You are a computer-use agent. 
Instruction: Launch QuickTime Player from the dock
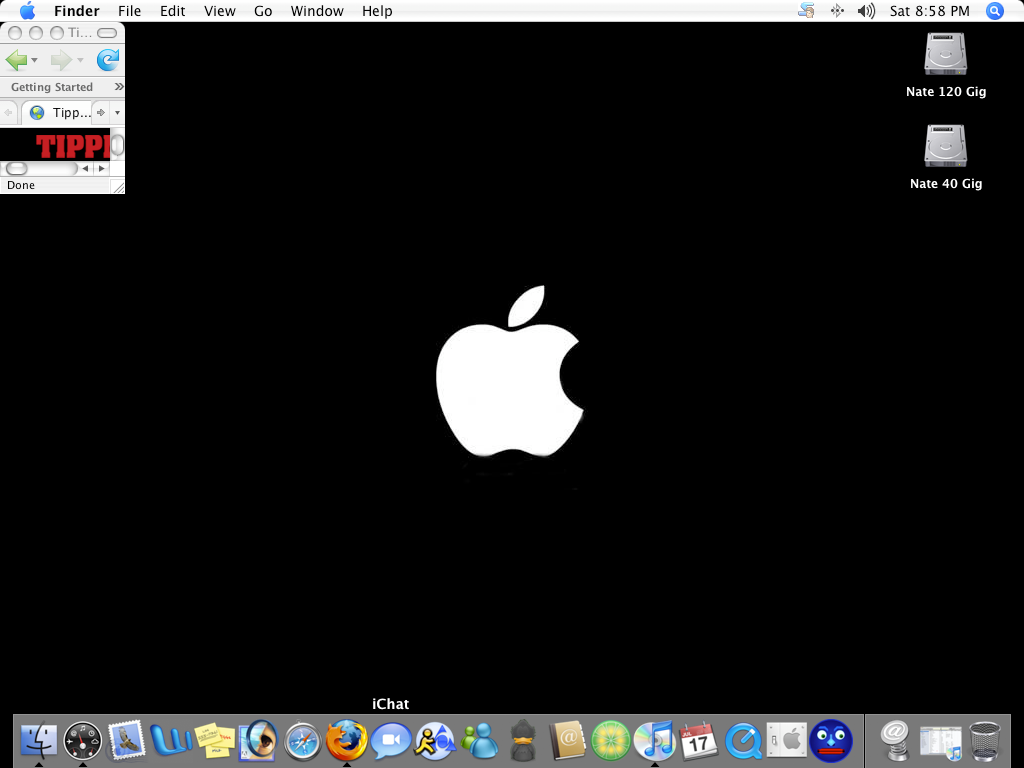point(743,741)
